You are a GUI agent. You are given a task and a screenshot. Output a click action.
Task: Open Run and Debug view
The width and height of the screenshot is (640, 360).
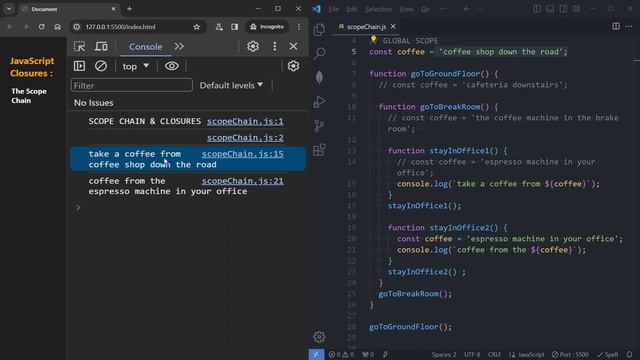[x=319, y=102]
